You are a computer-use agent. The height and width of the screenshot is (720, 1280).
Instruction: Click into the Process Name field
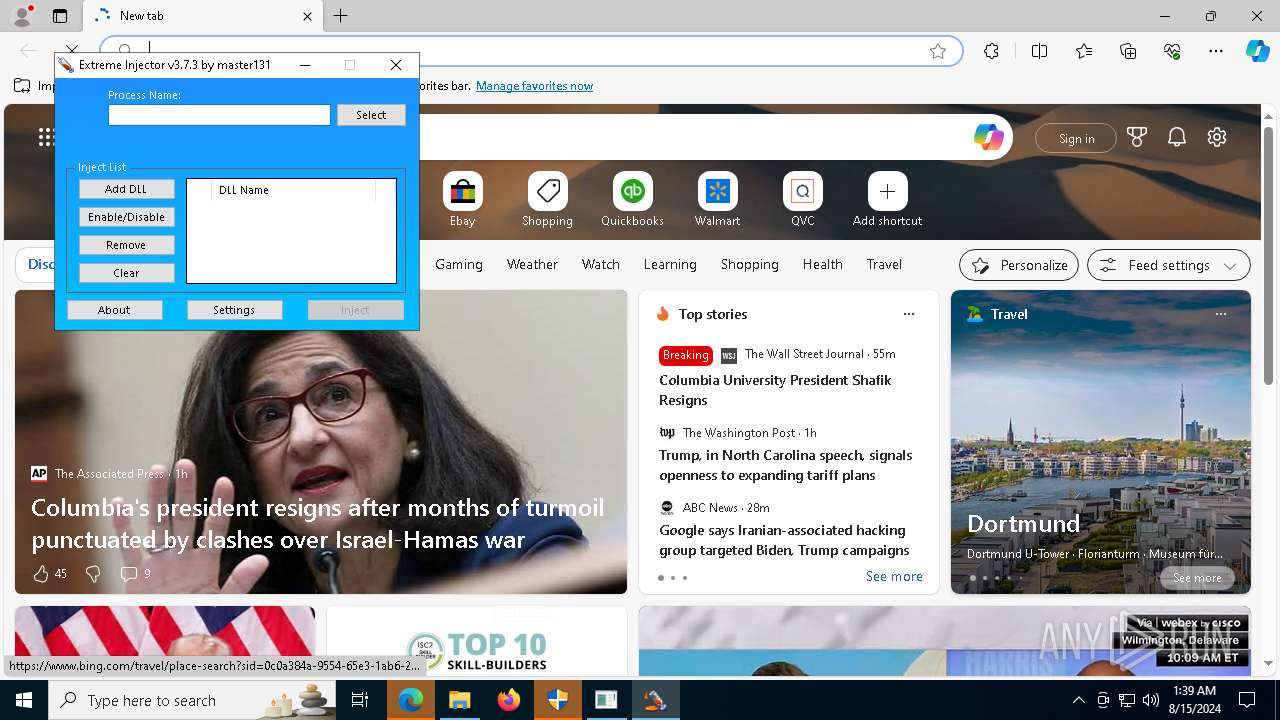pyautogui.click(x=219, y=115)
